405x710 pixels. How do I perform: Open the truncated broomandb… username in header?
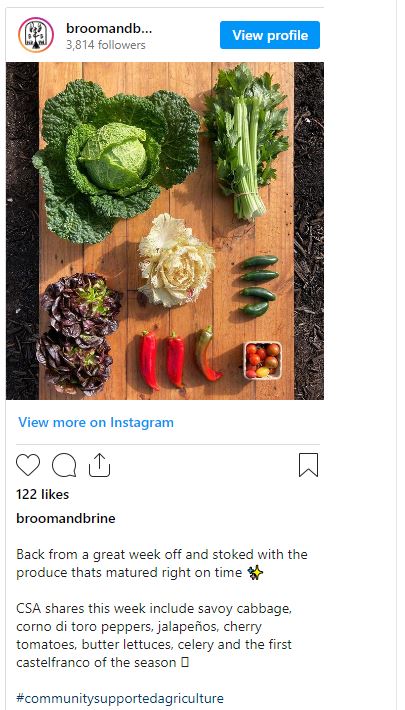(109, 29)
